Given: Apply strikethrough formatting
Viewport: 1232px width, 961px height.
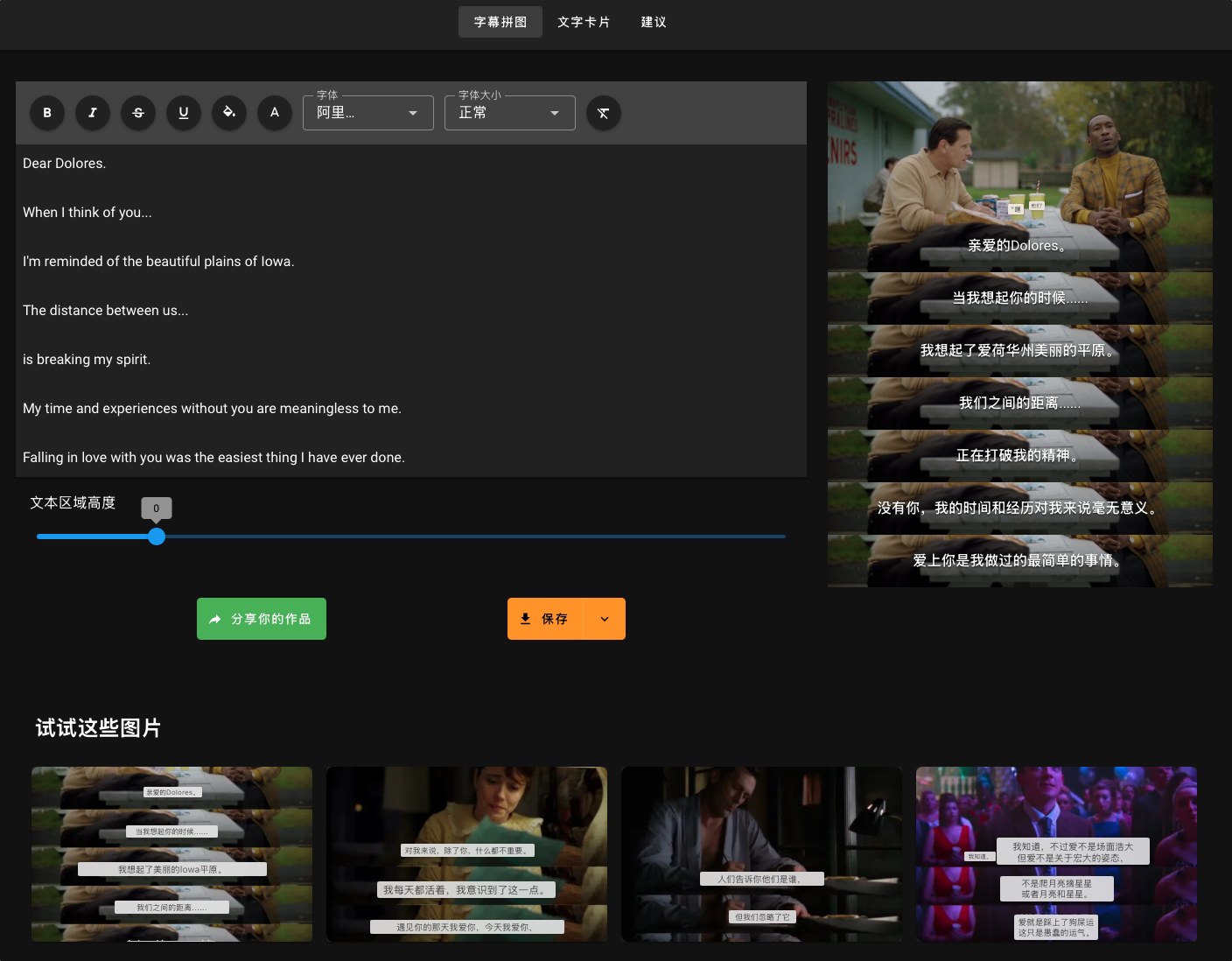Looking at the screenshot, I should coord(138,113).
